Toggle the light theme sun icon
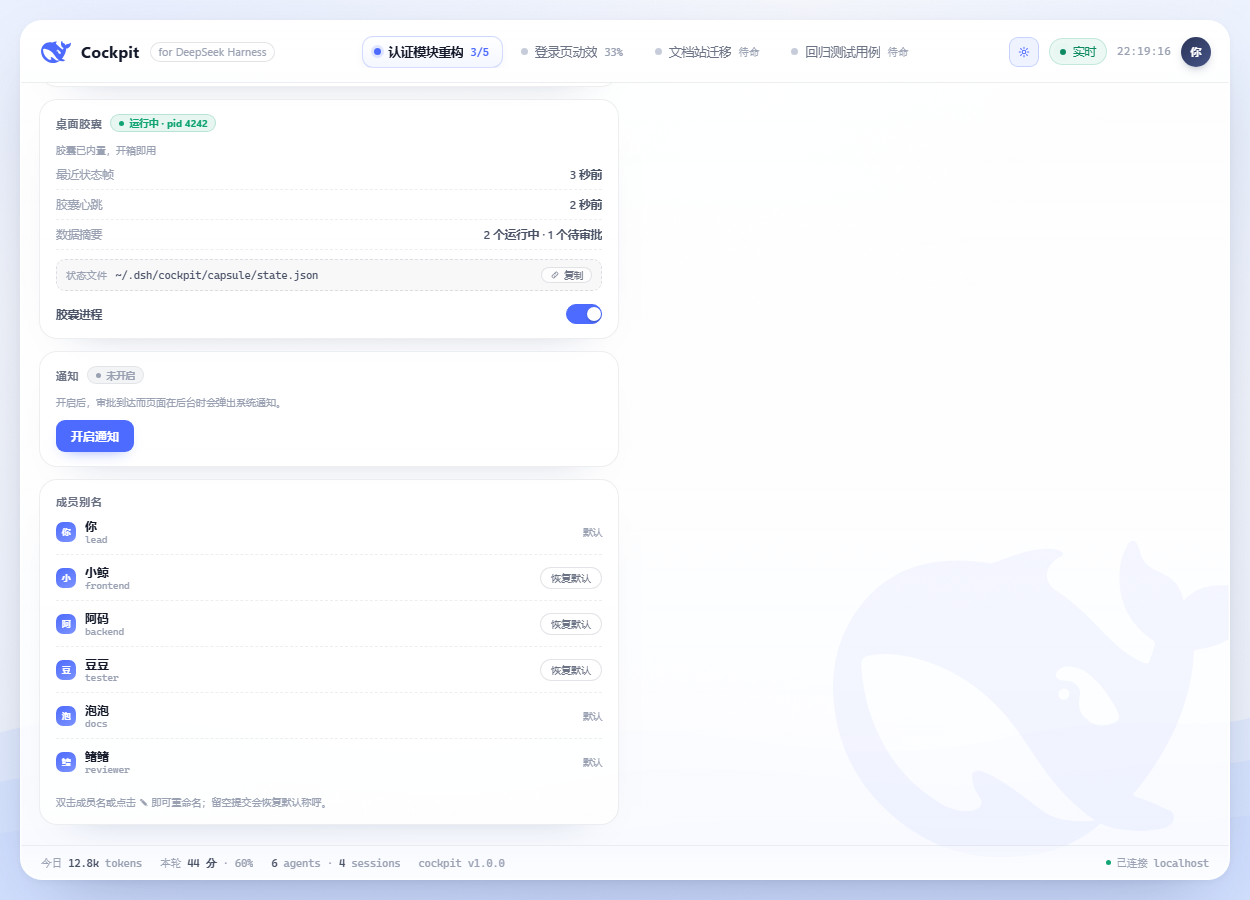 pos(1024,52)
